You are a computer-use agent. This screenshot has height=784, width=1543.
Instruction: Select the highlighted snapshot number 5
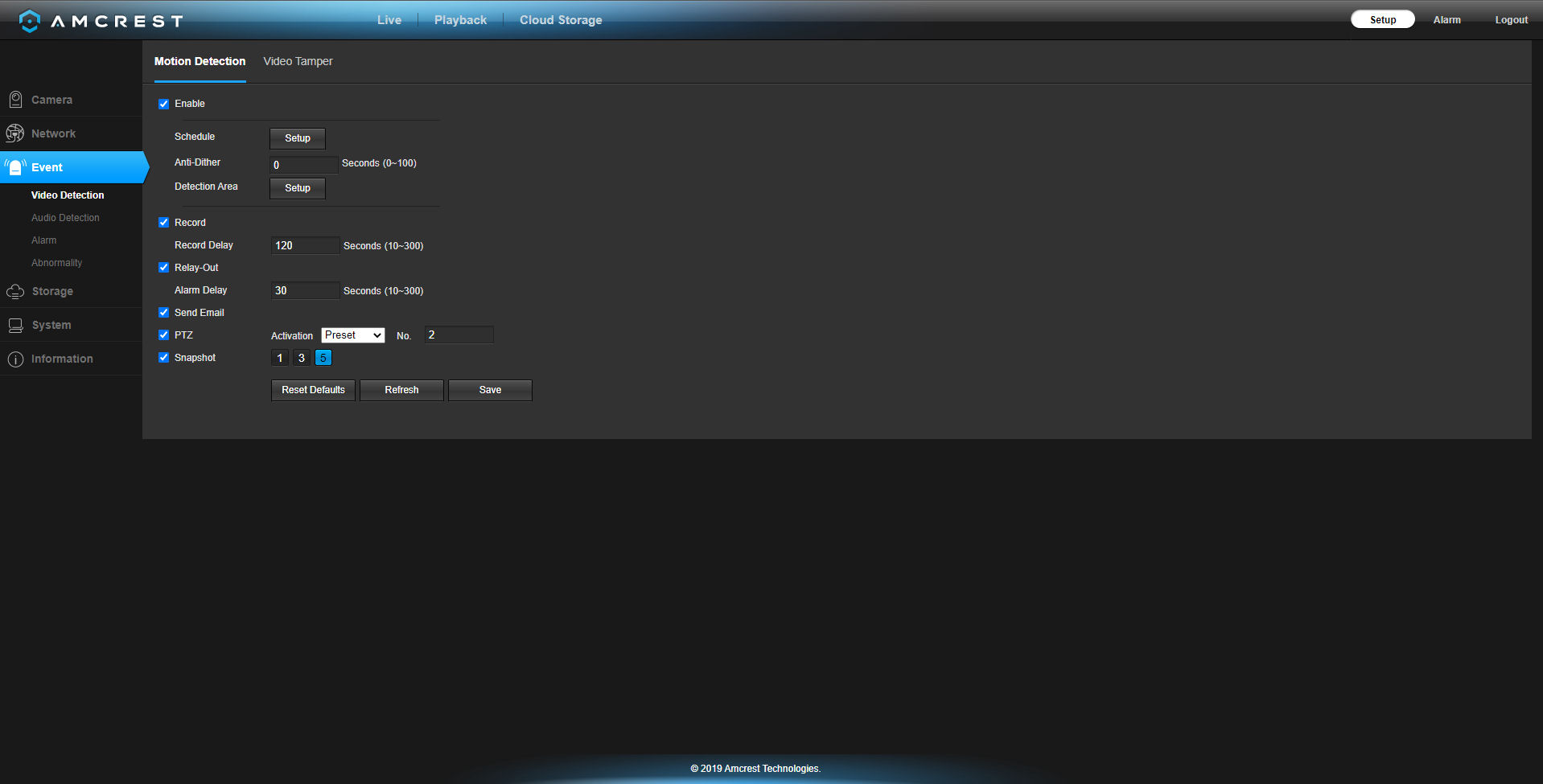pyautogui.click(x=323, y=358)
